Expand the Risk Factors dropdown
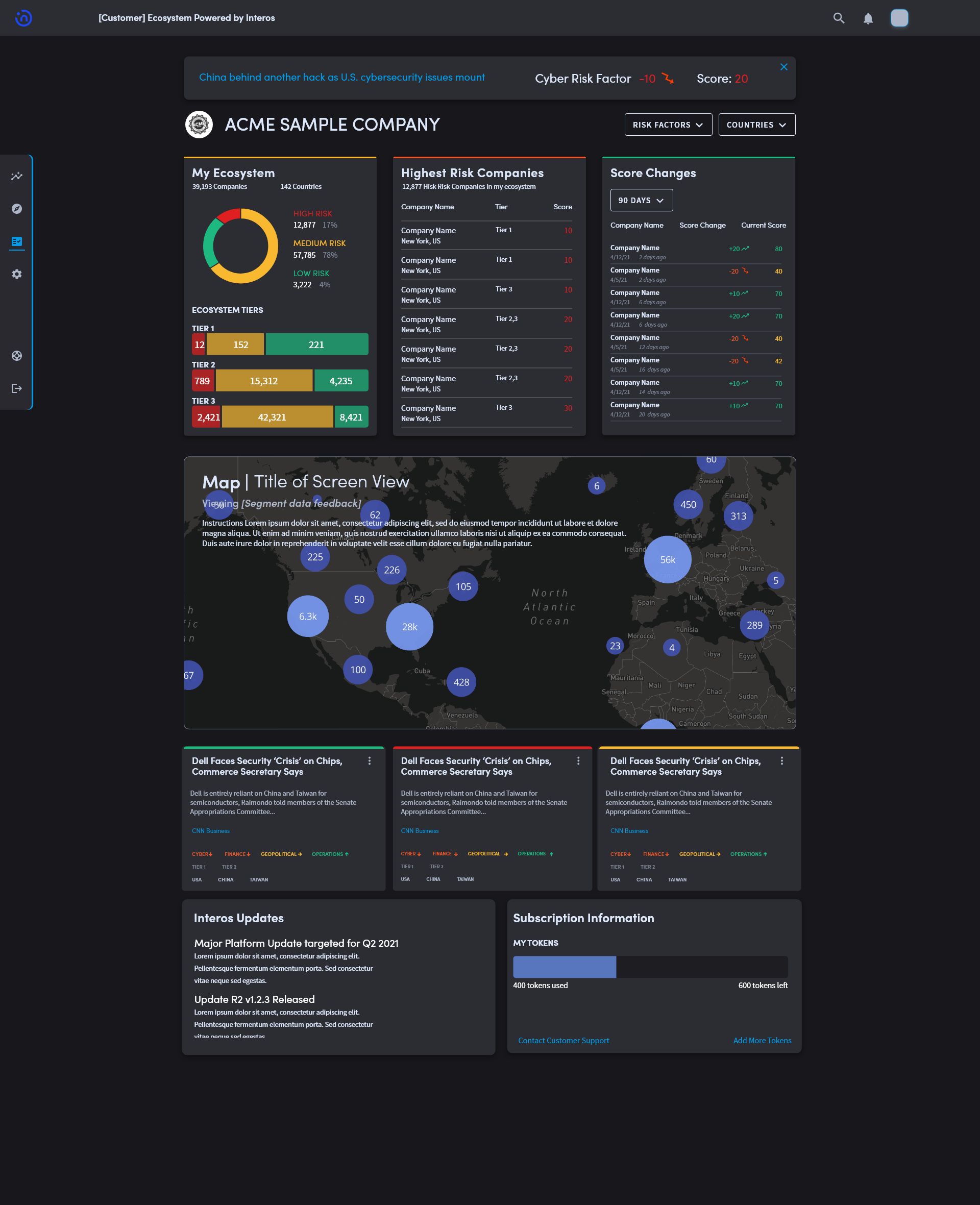This screenshot has height=1205, width=980. (x=668, y=125)
